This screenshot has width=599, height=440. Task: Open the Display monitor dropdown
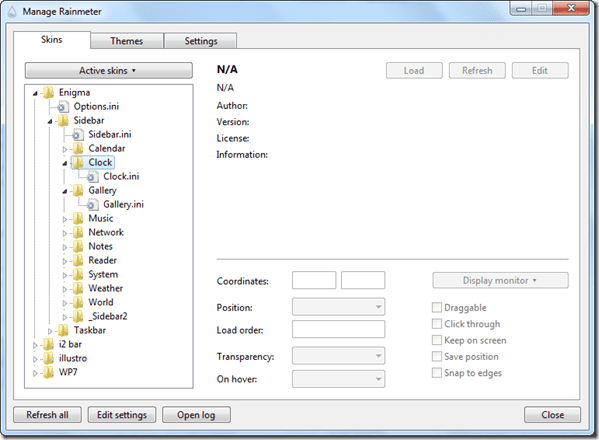(x=500, y=281)
